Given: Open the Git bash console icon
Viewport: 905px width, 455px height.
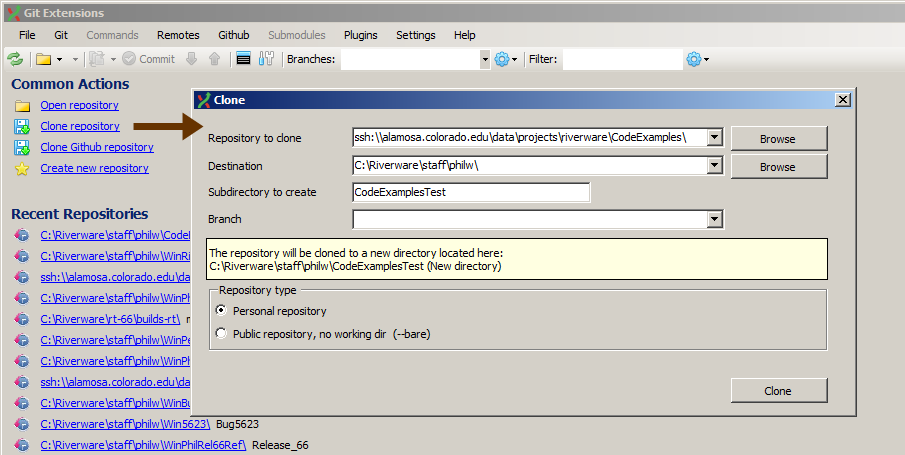Looking at the screenshot, I should click(x=244, y=59).
